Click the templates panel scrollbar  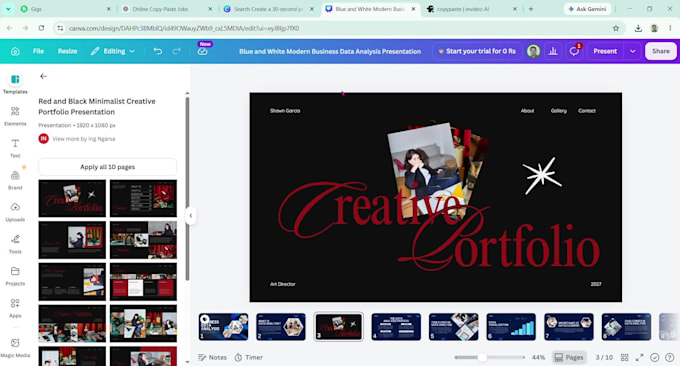coord(187,189)
